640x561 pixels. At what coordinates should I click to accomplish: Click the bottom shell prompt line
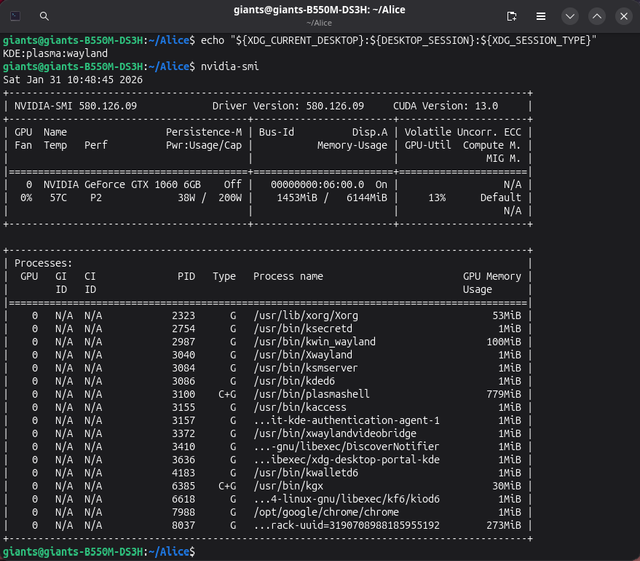(x=99, y=552)
